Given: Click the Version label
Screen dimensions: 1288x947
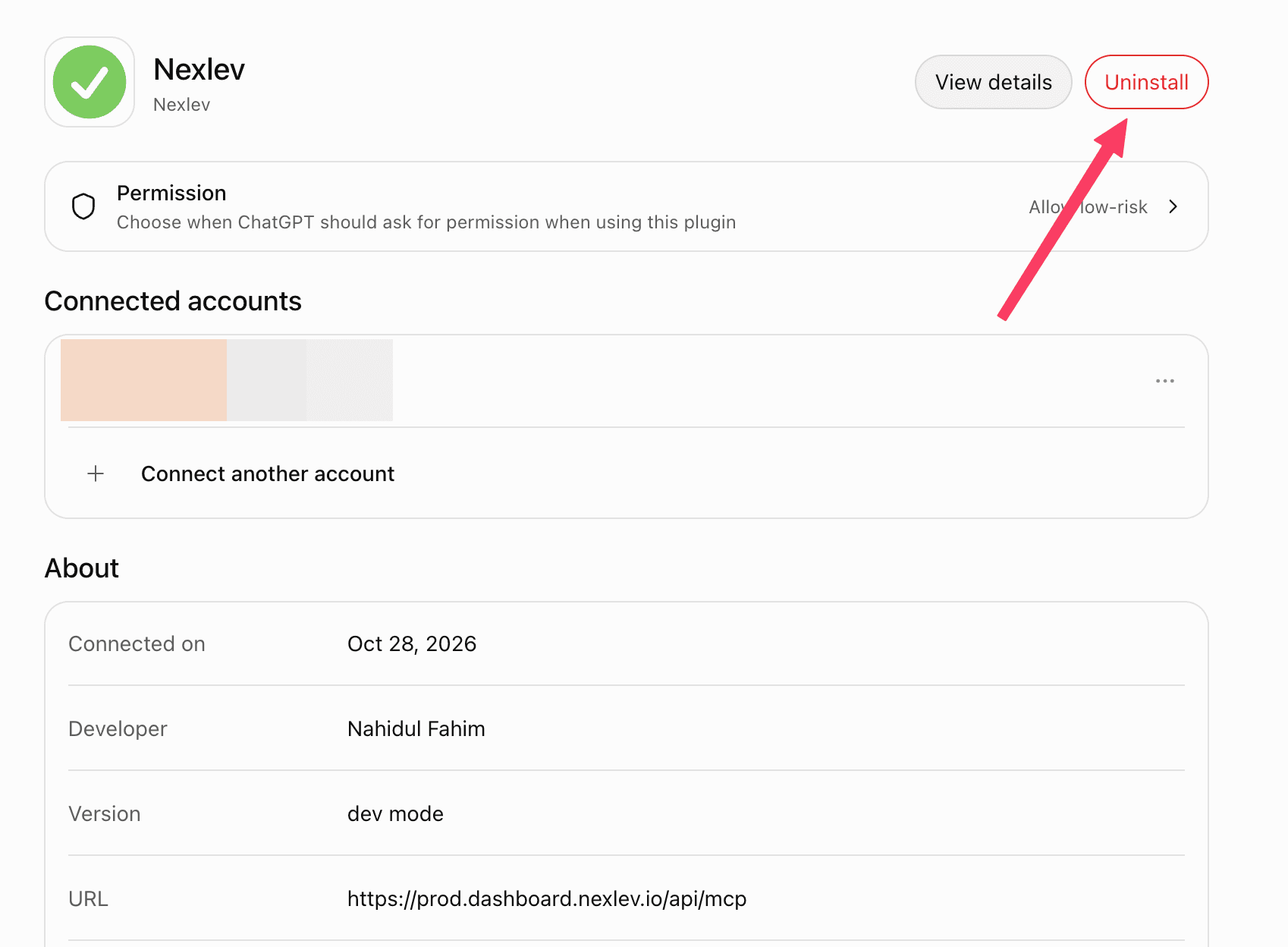Looking at the screenshot, I should 105,813.
